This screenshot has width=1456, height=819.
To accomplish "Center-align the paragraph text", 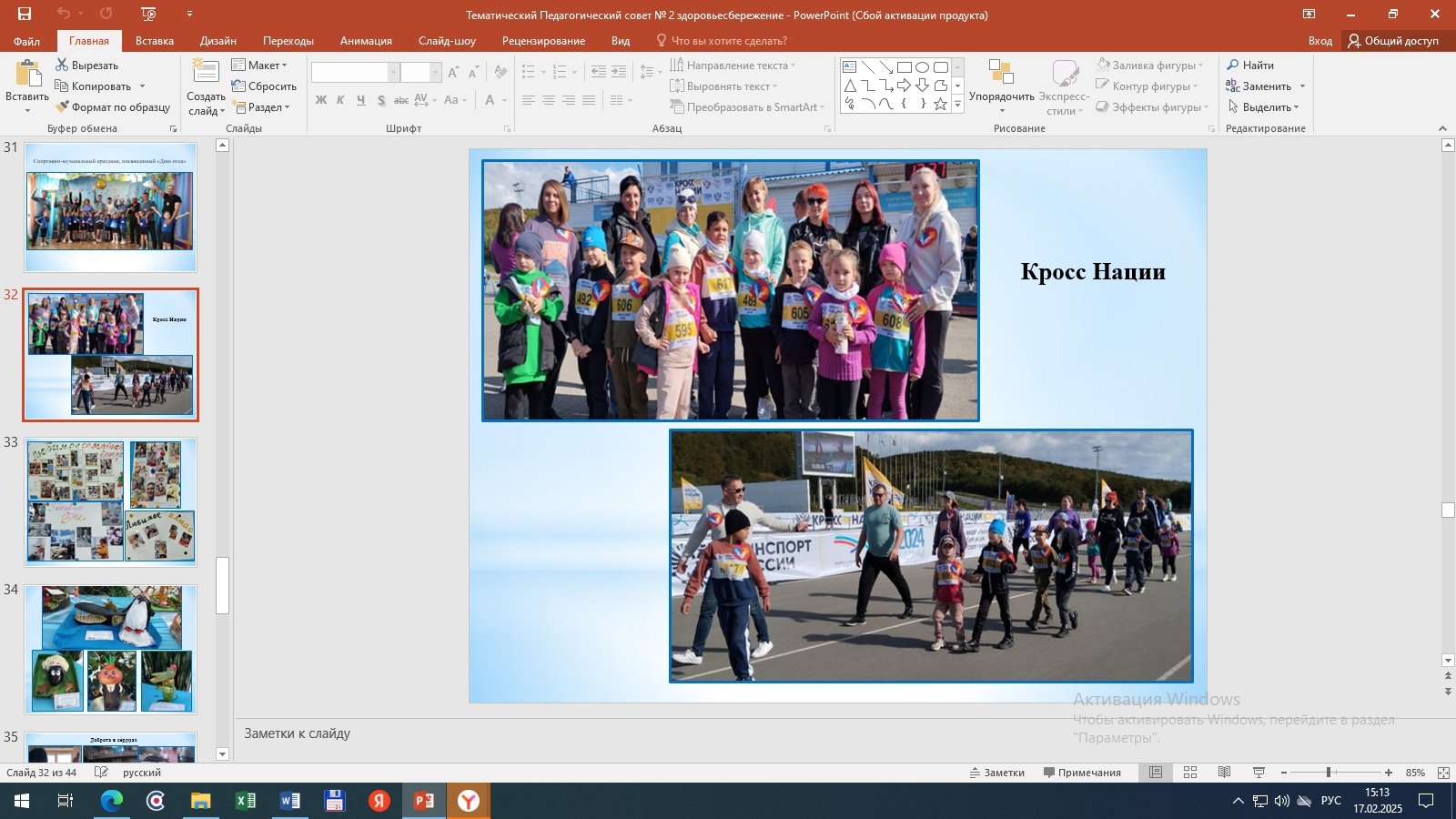I will [549, 100].
